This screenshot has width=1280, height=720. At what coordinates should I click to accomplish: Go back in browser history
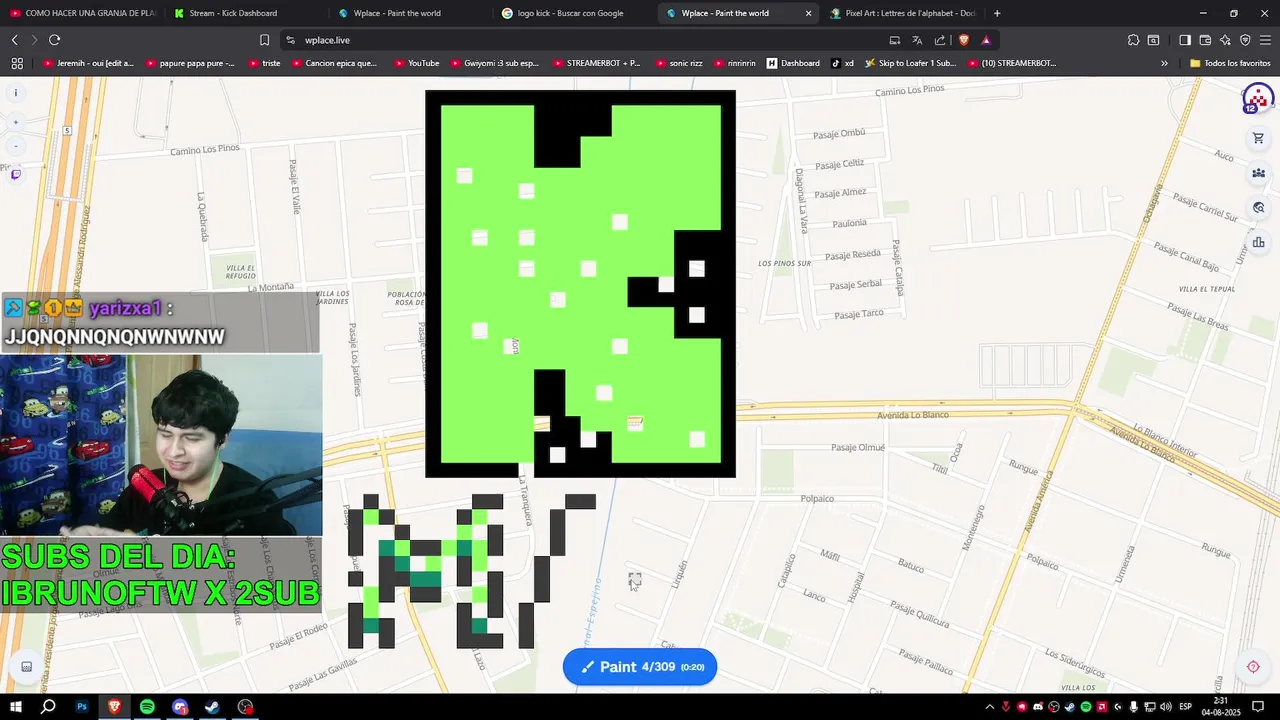(14, 40)
